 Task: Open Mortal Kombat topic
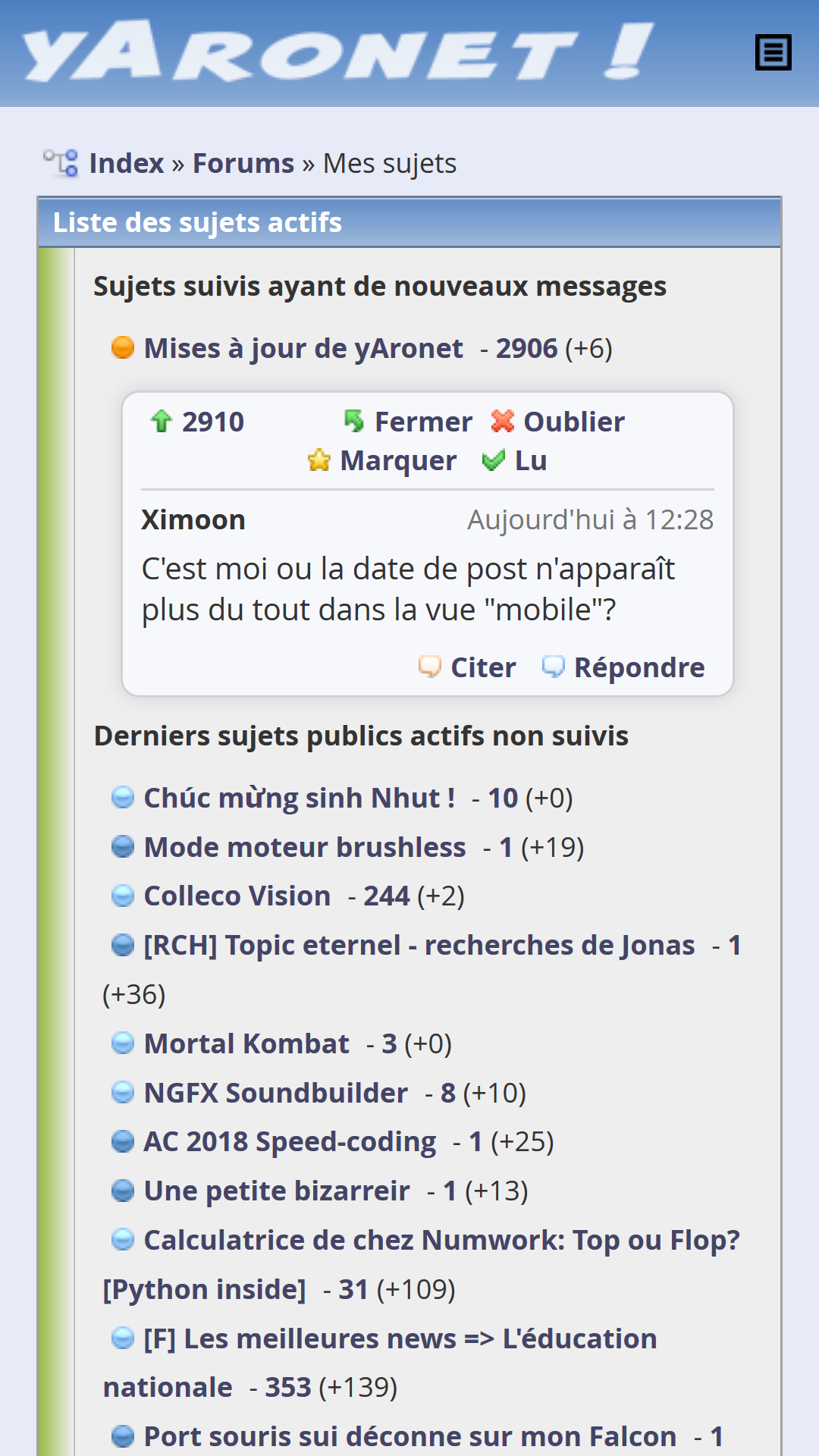(x=246, y=1044)
